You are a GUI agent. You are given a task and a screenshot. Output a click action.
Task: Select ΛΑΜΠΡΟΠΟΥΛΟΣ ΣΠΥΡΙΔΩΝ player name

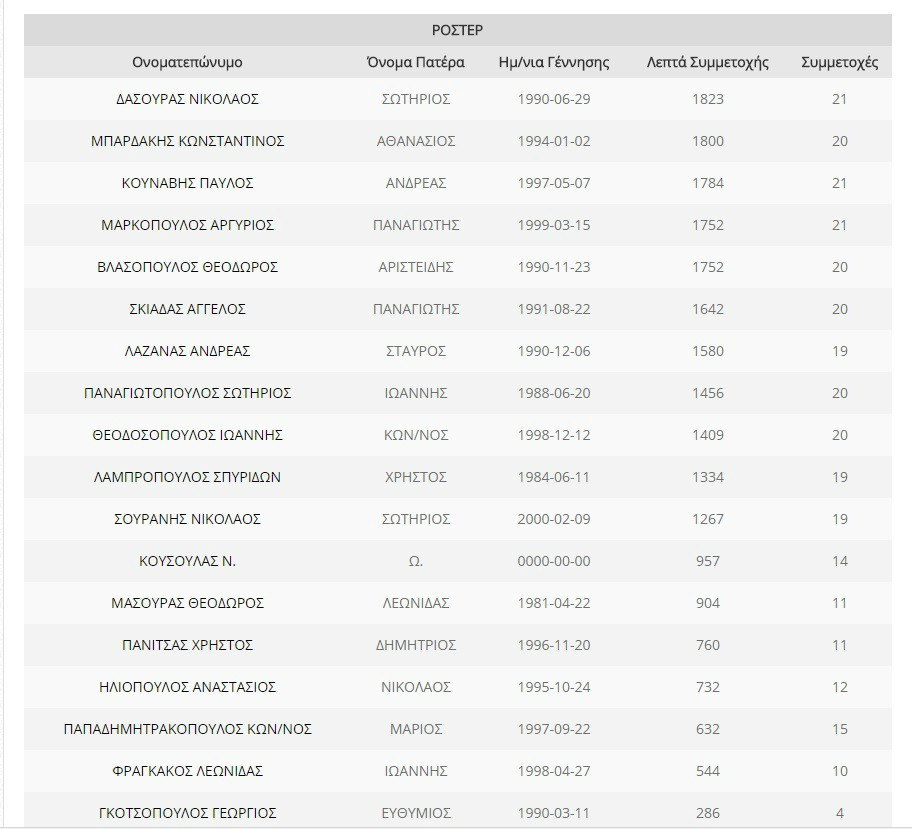187,477
